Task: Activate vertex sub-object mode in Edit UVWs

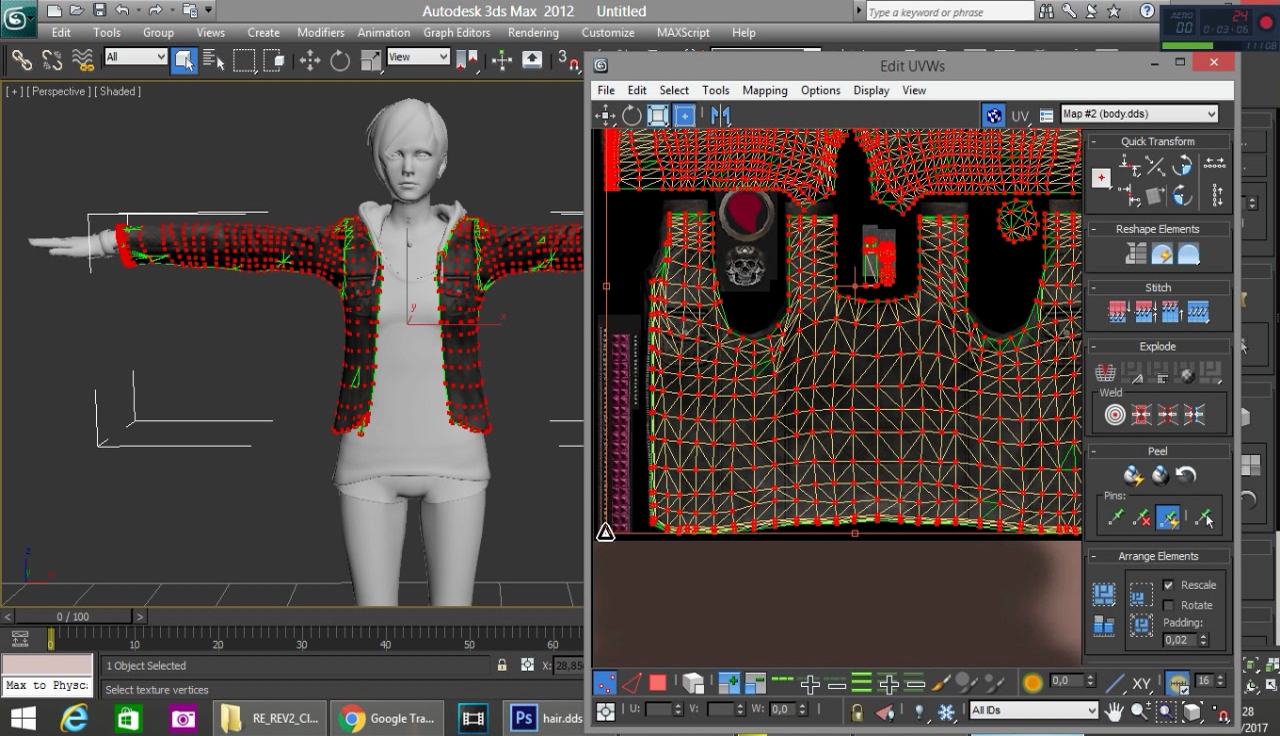Action: coord(605,683)
